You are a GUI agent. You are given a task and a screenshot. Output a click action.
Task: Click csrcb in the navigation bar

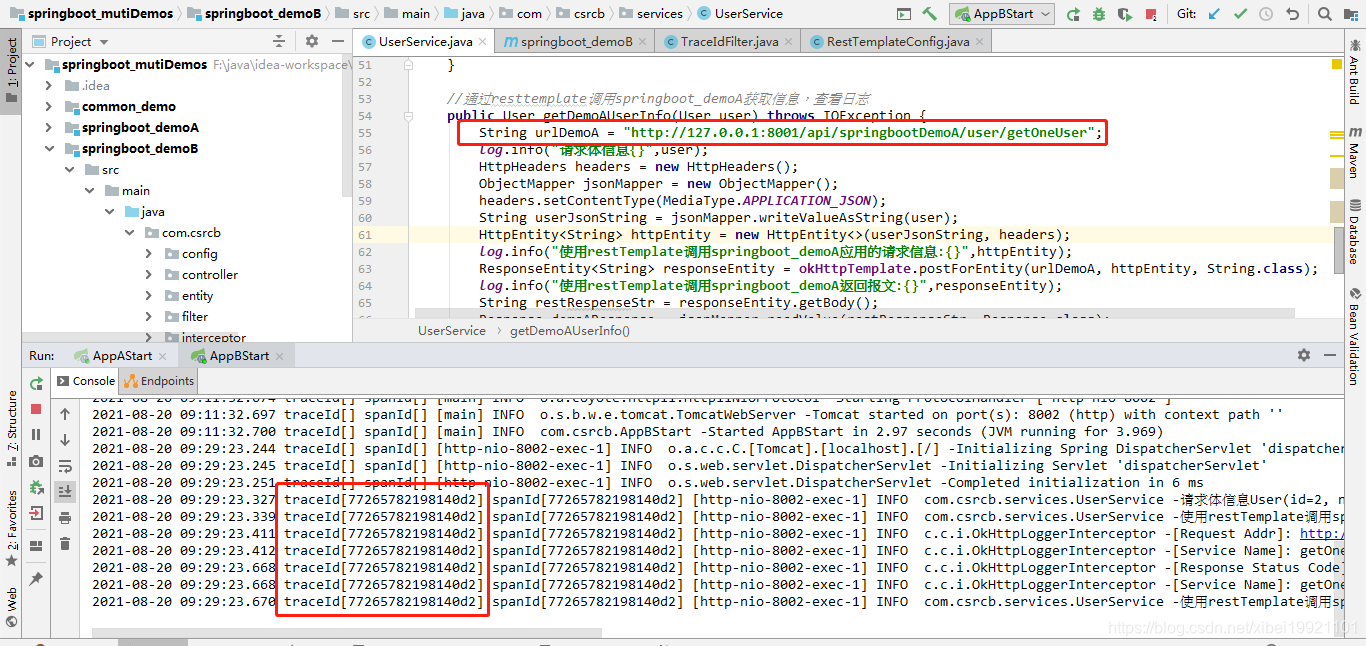[x=585, y=13]
